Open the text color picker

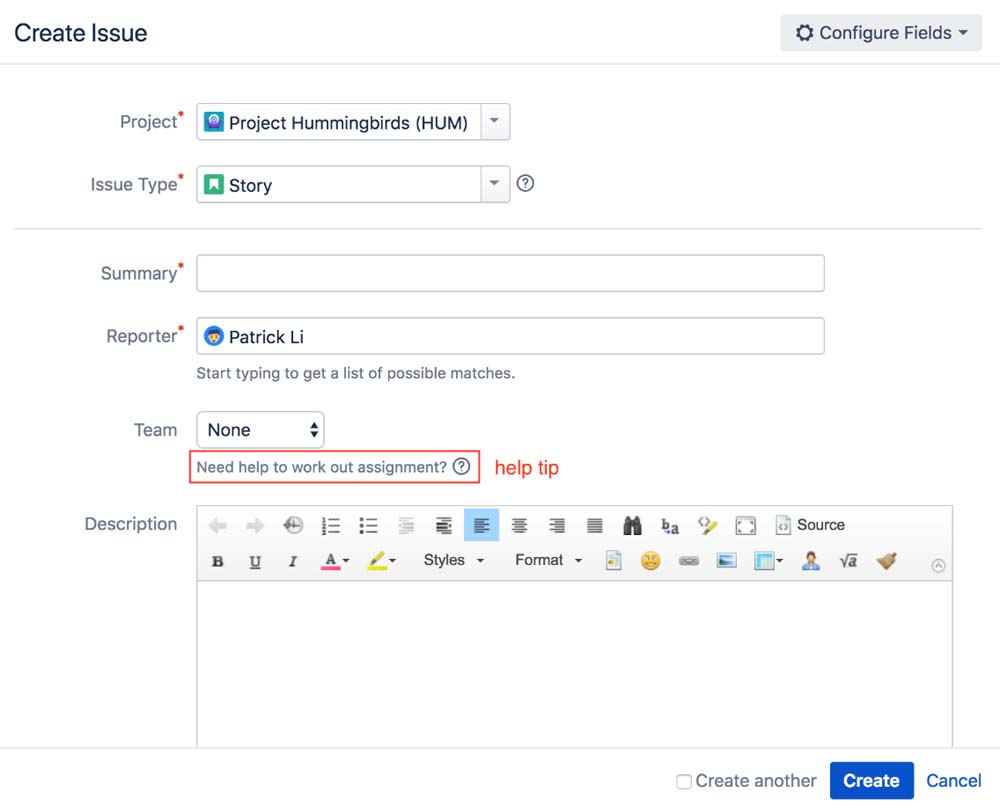(335, 561)
